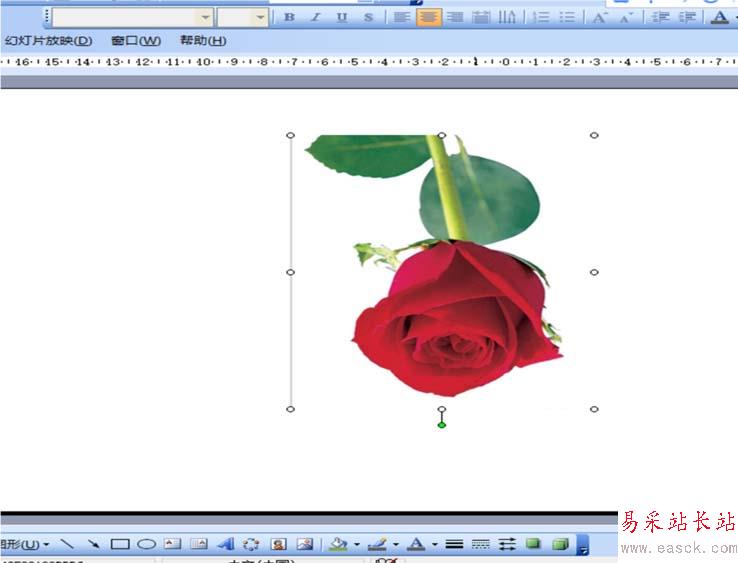
Task: Apply distributed alignment
Action: (481, 17)
